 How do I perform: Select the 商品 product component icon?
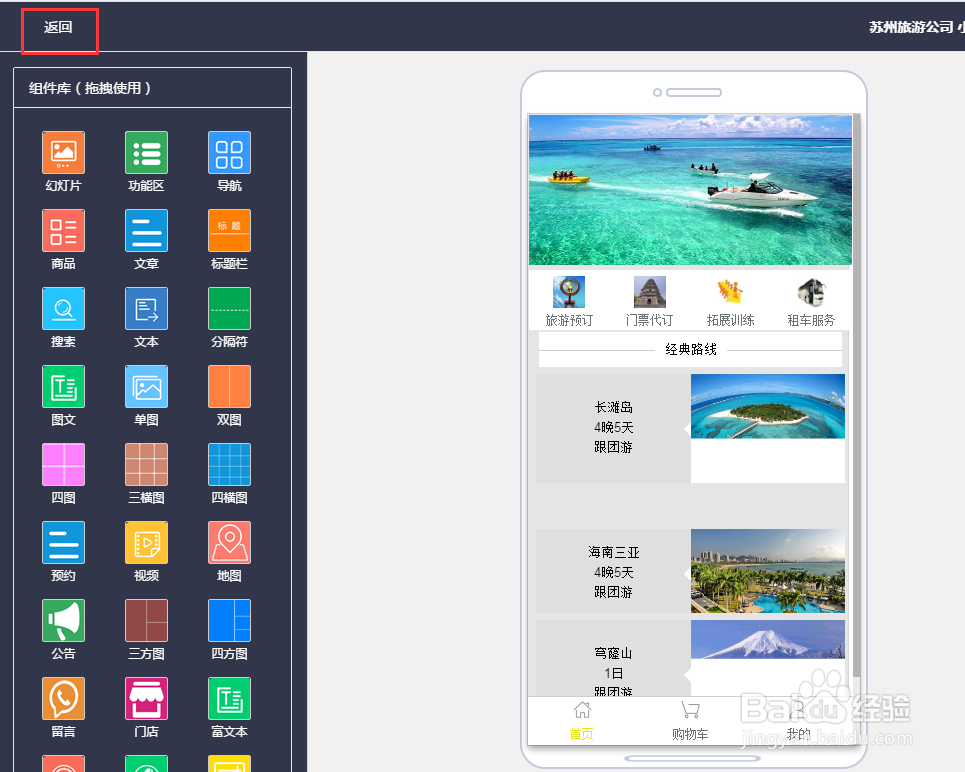pos(63,231)
